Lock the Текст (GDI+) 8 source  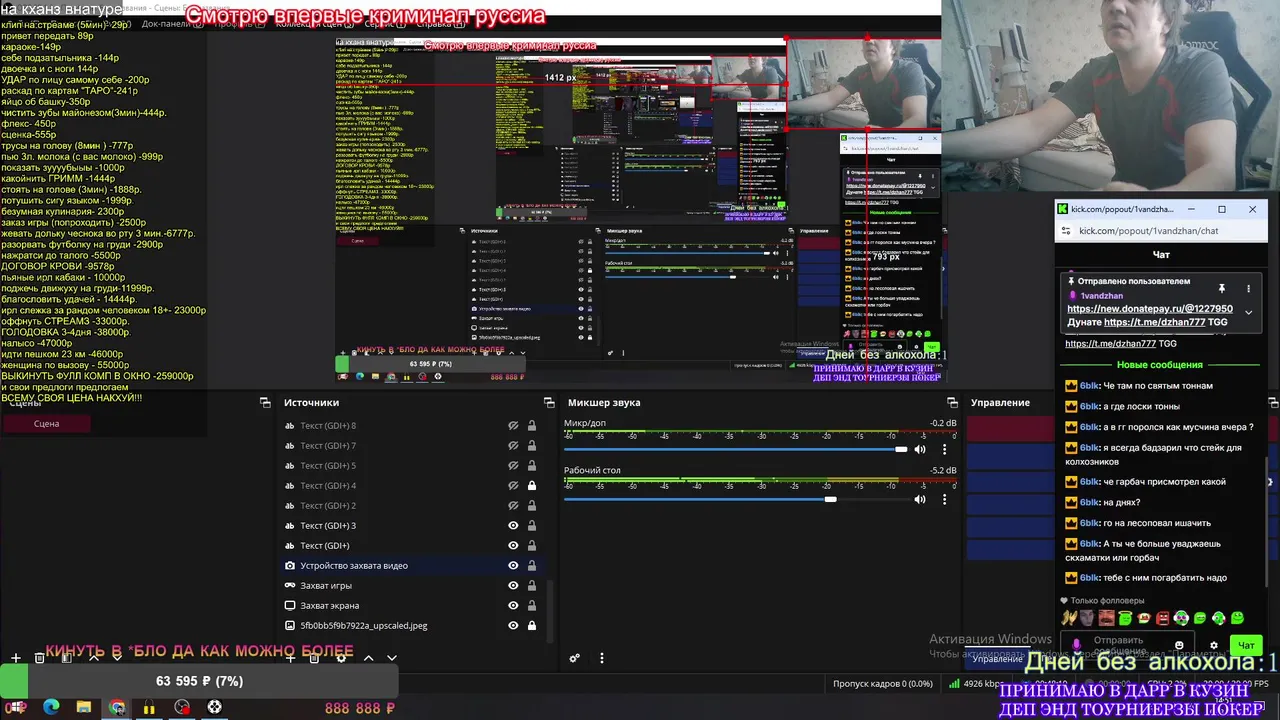[532, 426]
